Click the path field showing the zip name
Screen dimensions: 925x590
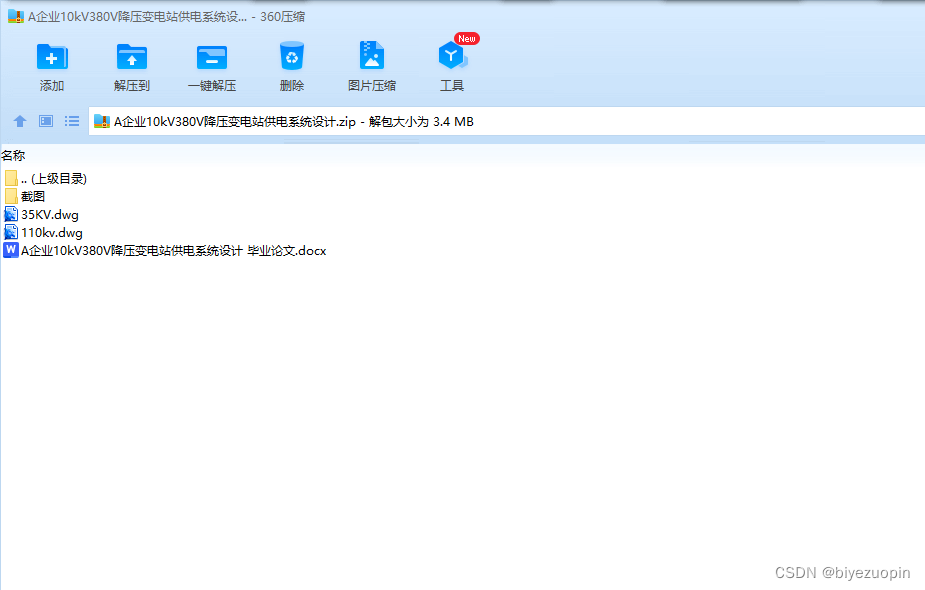tap(507, 122)
